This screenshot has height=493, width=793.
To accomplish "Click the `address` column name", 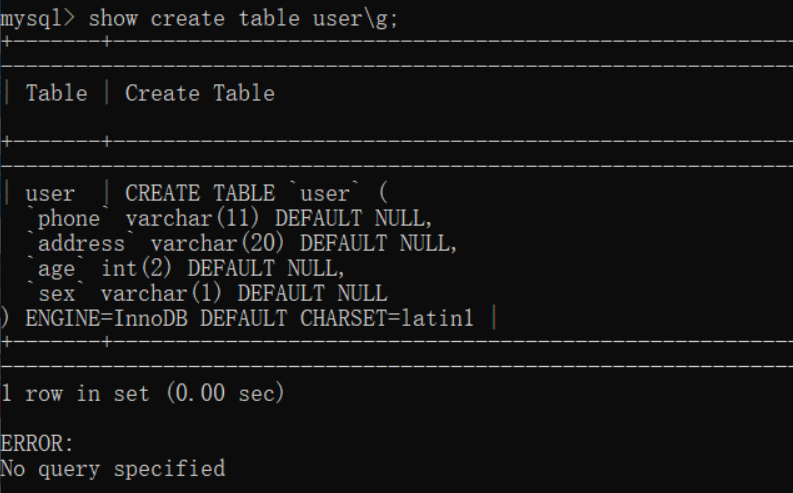I will tap(82, 243).
